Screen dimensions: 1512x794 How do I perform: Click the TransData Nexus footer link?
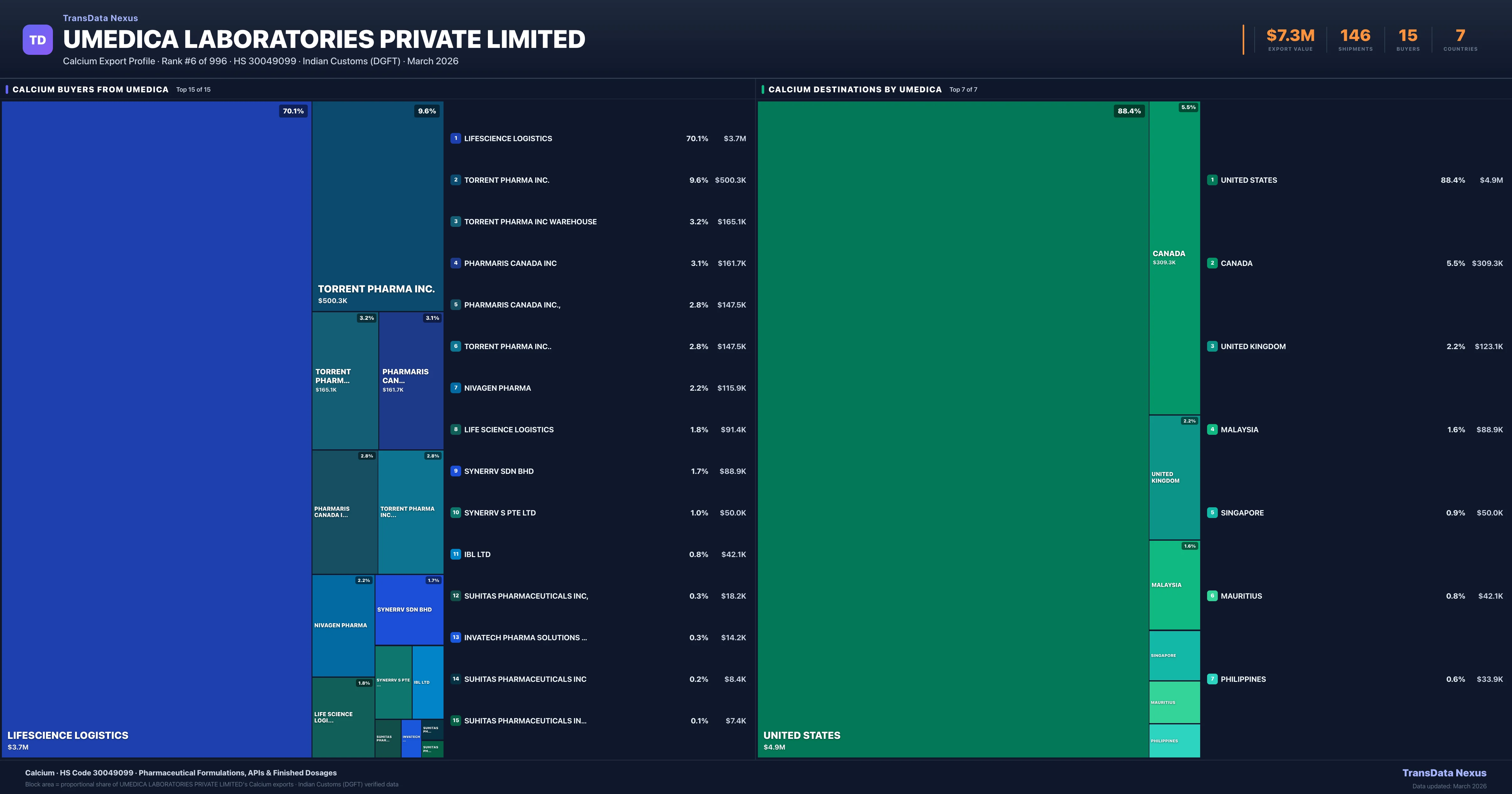[x=1444, y=773]
